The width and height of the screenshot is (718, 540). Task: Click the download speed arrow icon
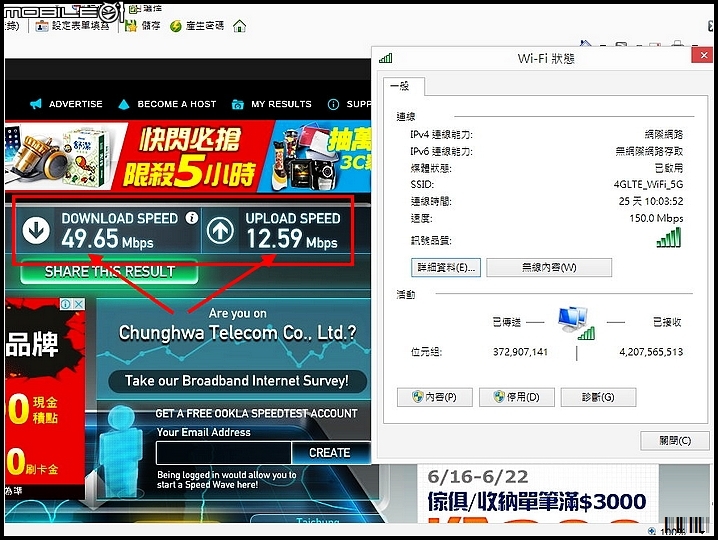[x=36, y=230]
